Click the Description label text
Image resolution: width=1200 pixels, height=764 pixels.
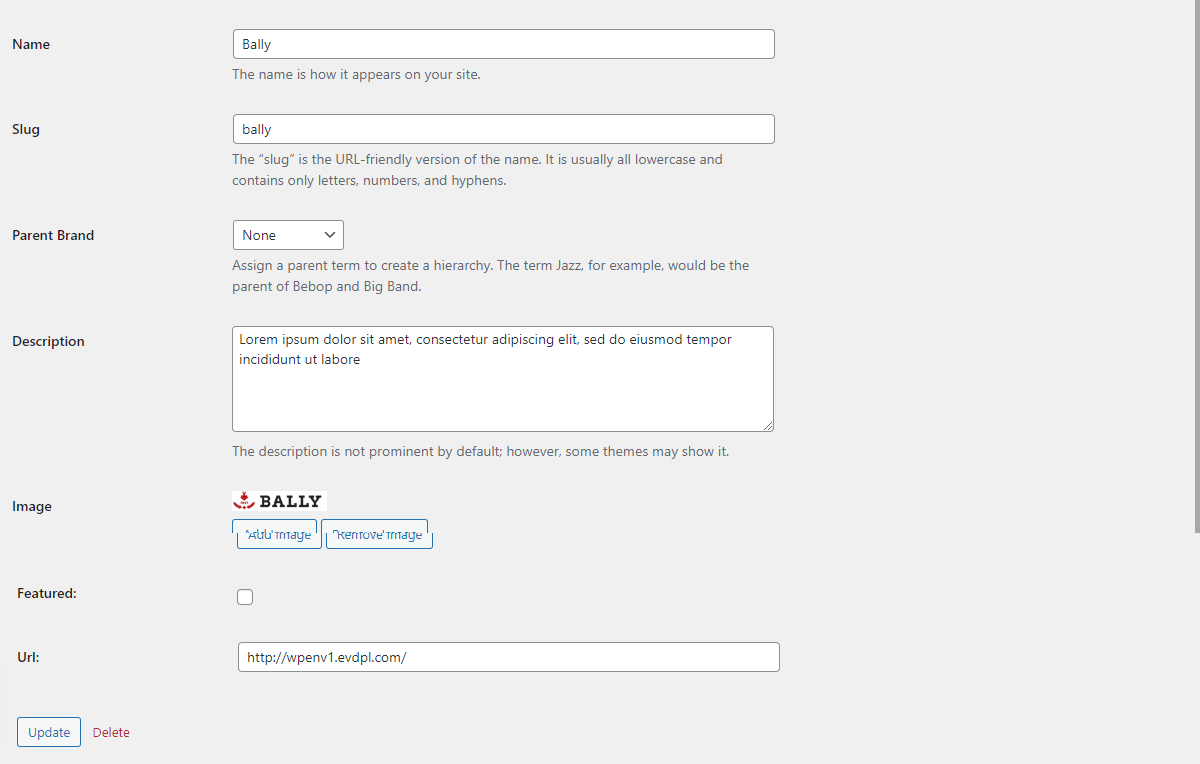(x=48, y=341)
